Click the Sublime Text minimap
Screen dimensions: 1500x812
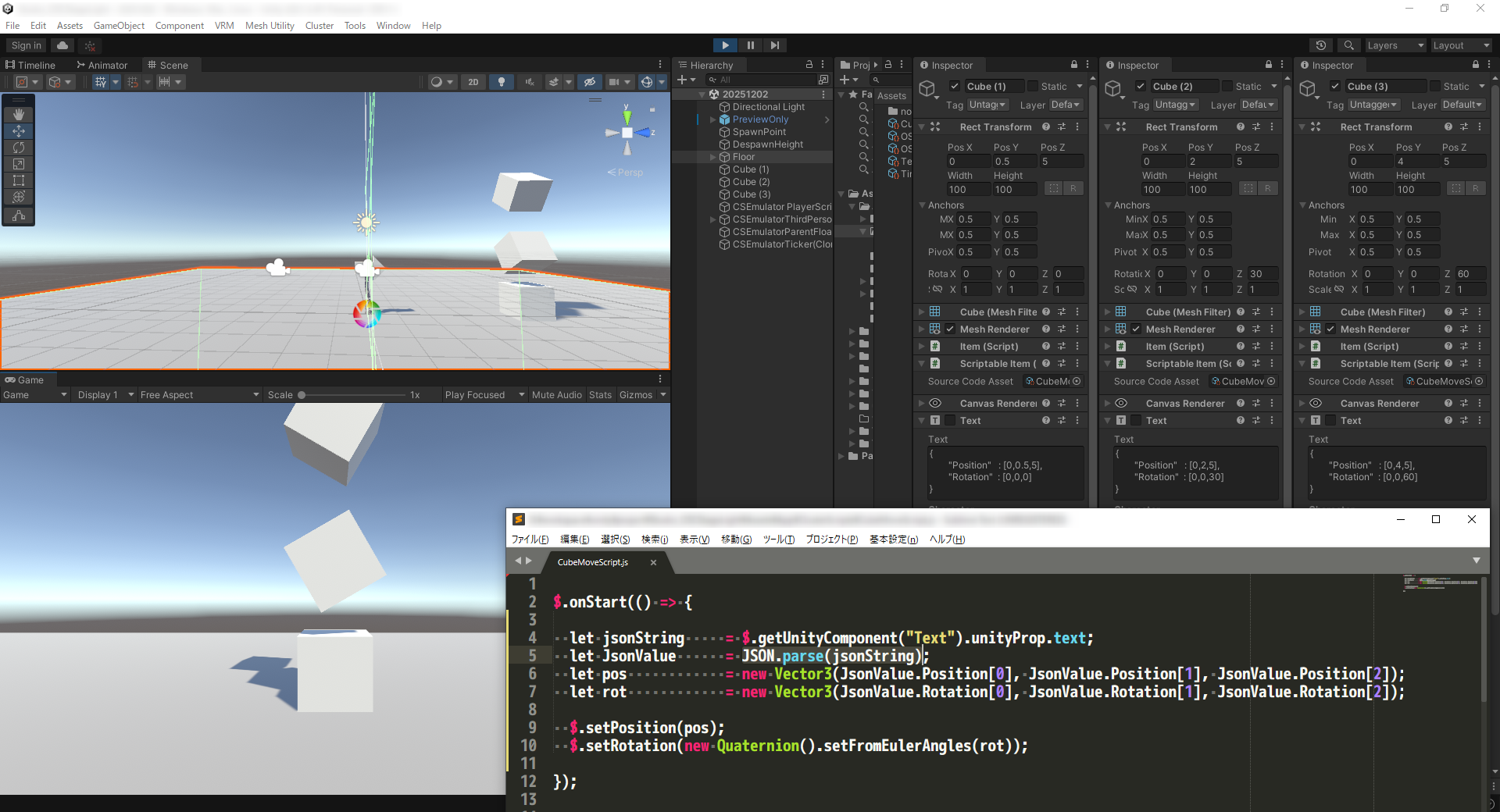pyautogui.click(x=1440, y=583)
